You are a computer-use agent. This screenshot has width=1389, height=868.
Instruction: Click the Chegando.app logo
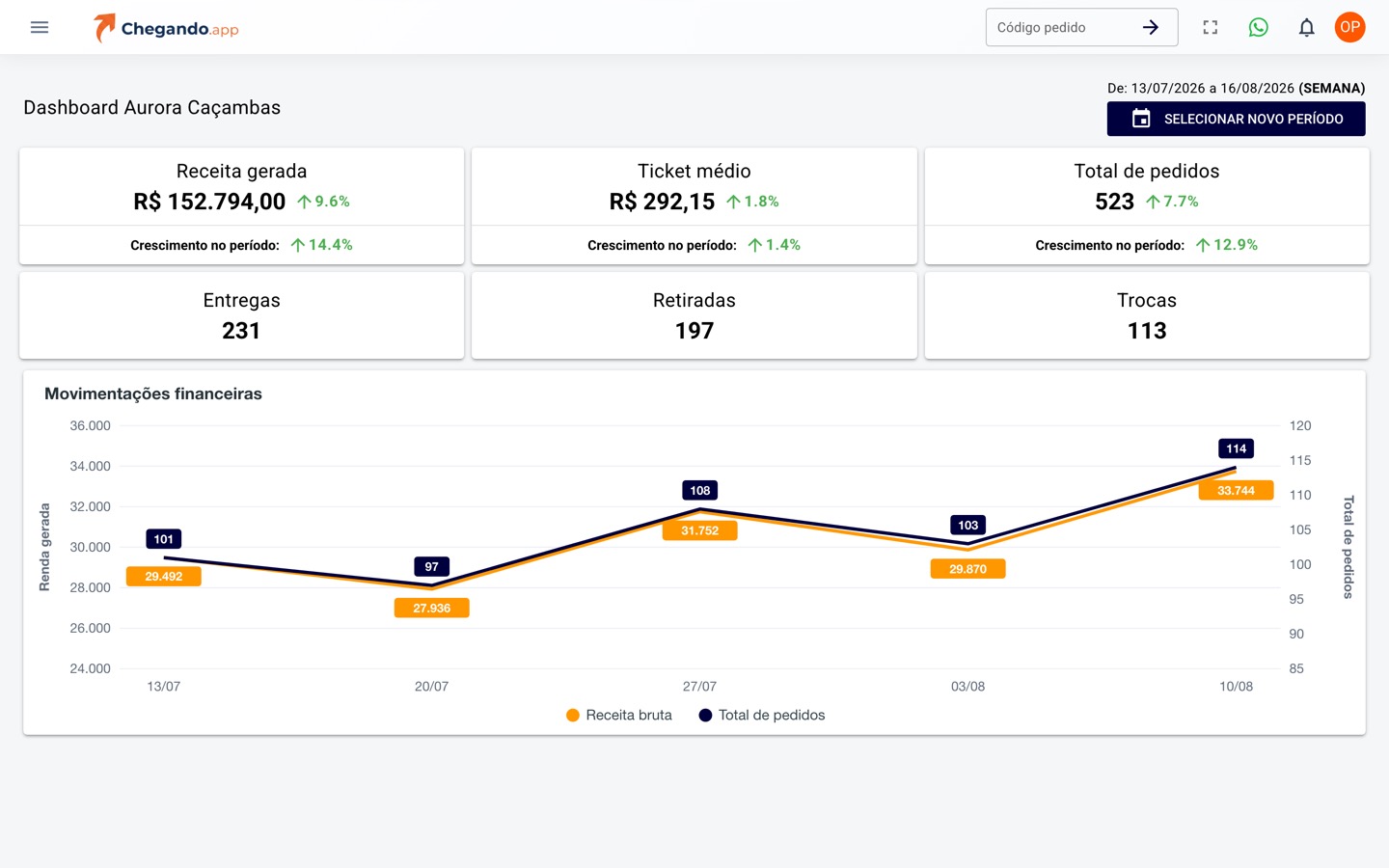click(166, 28)
